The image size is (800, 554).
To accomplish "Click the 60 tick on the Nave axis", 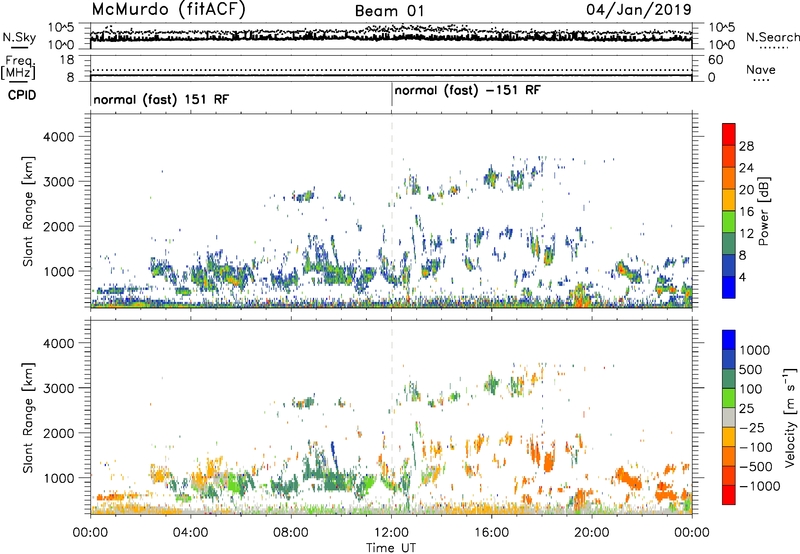I will pyautogui.click(x=715, y=60).
